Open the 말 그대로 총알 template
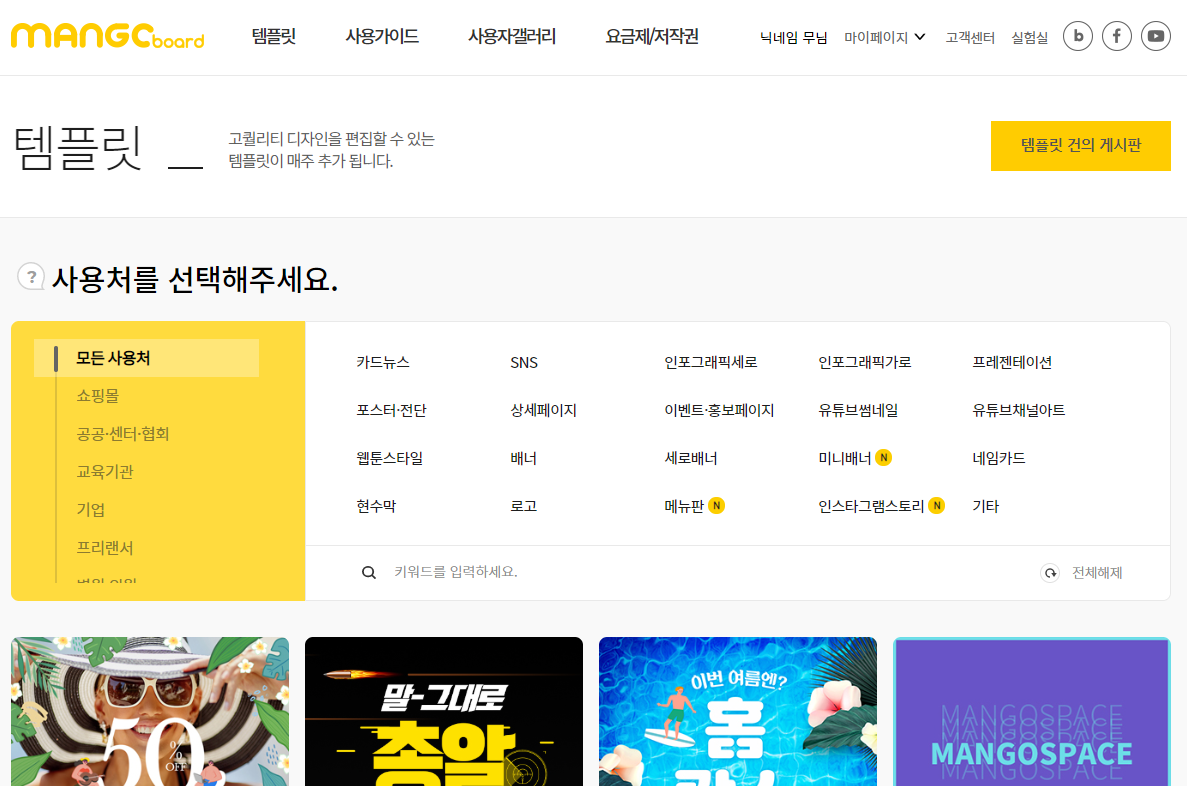The width and height of the screenshot is (1187, 786). 444,711
